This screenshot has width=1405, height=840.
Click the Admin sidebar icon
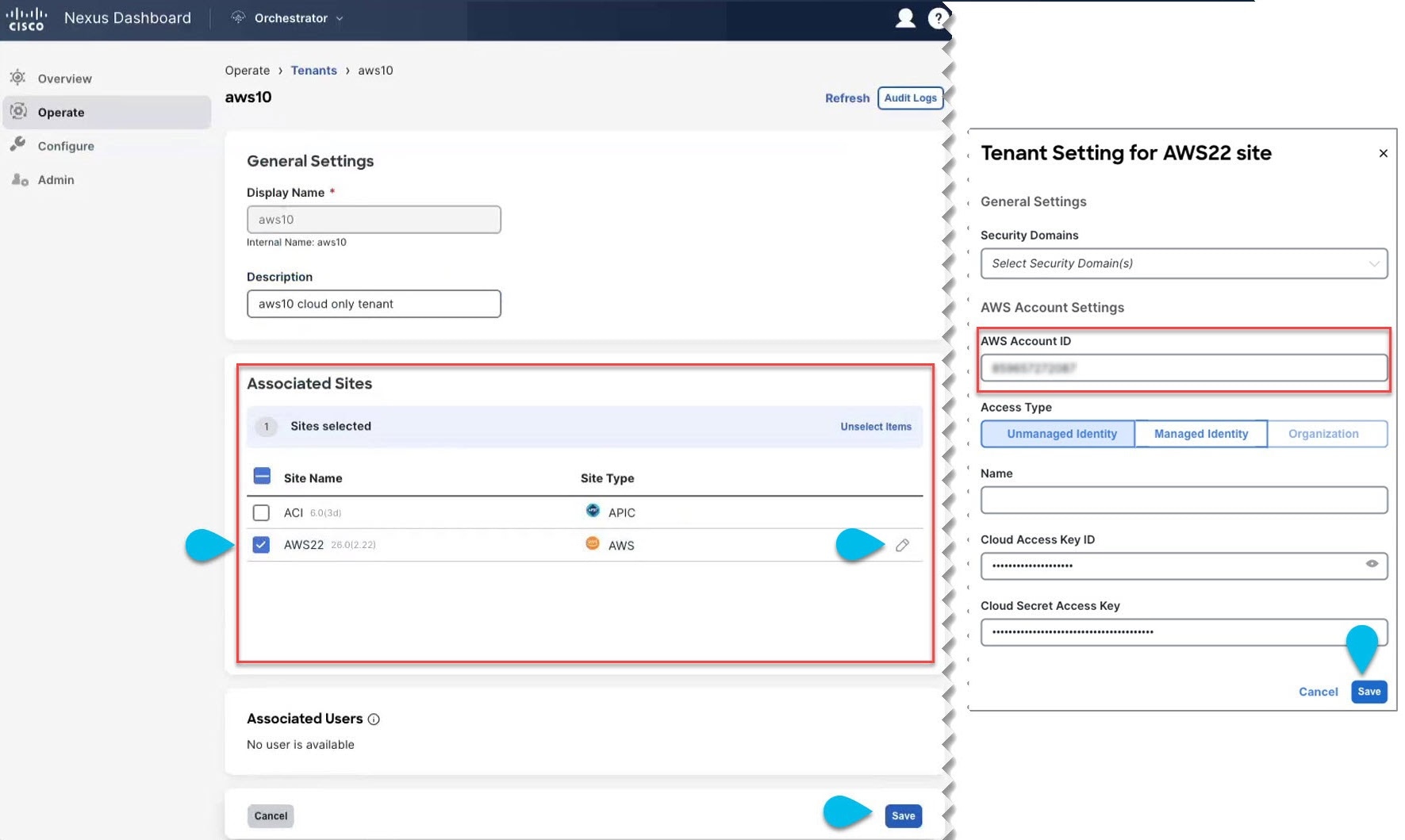(19, 179)
